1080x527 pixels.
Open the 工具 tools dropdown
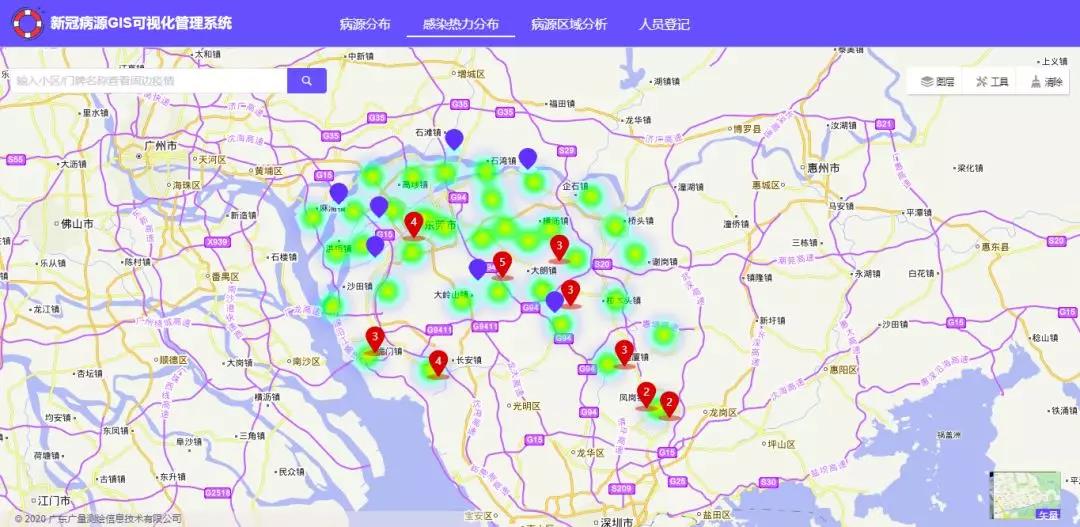pyautogui.click(x=991, y=82)
